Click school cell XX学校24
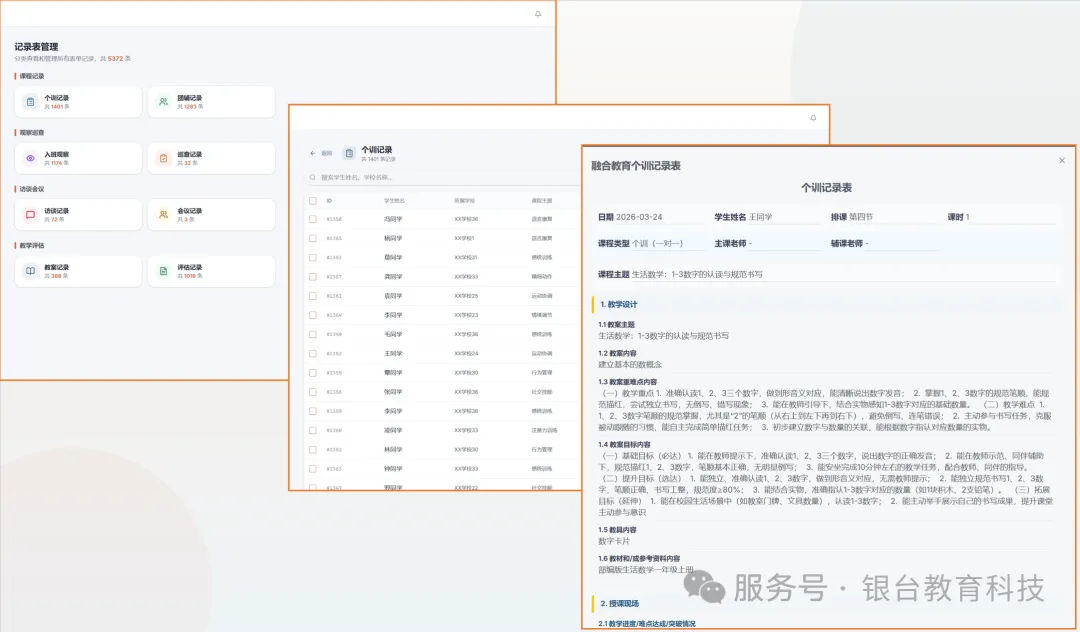Screen dimensions: 1080x632 pos(466,354)
